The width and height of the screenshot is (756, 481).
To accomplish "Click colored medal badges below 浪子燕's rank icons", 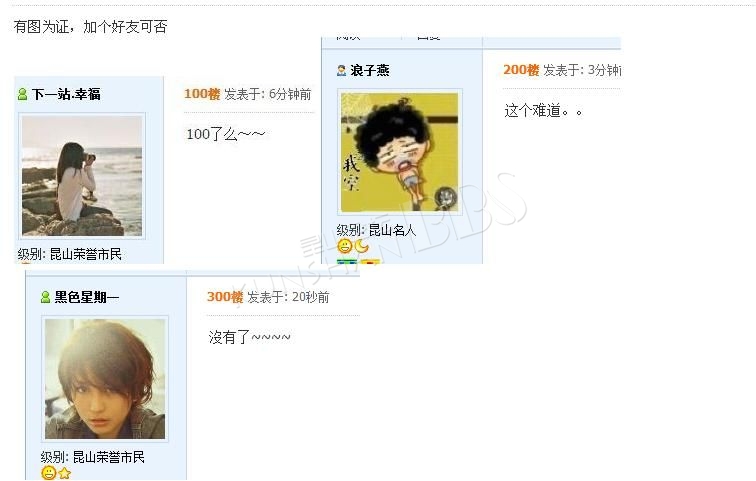I will pyautogui.click(x=358, y=261).
